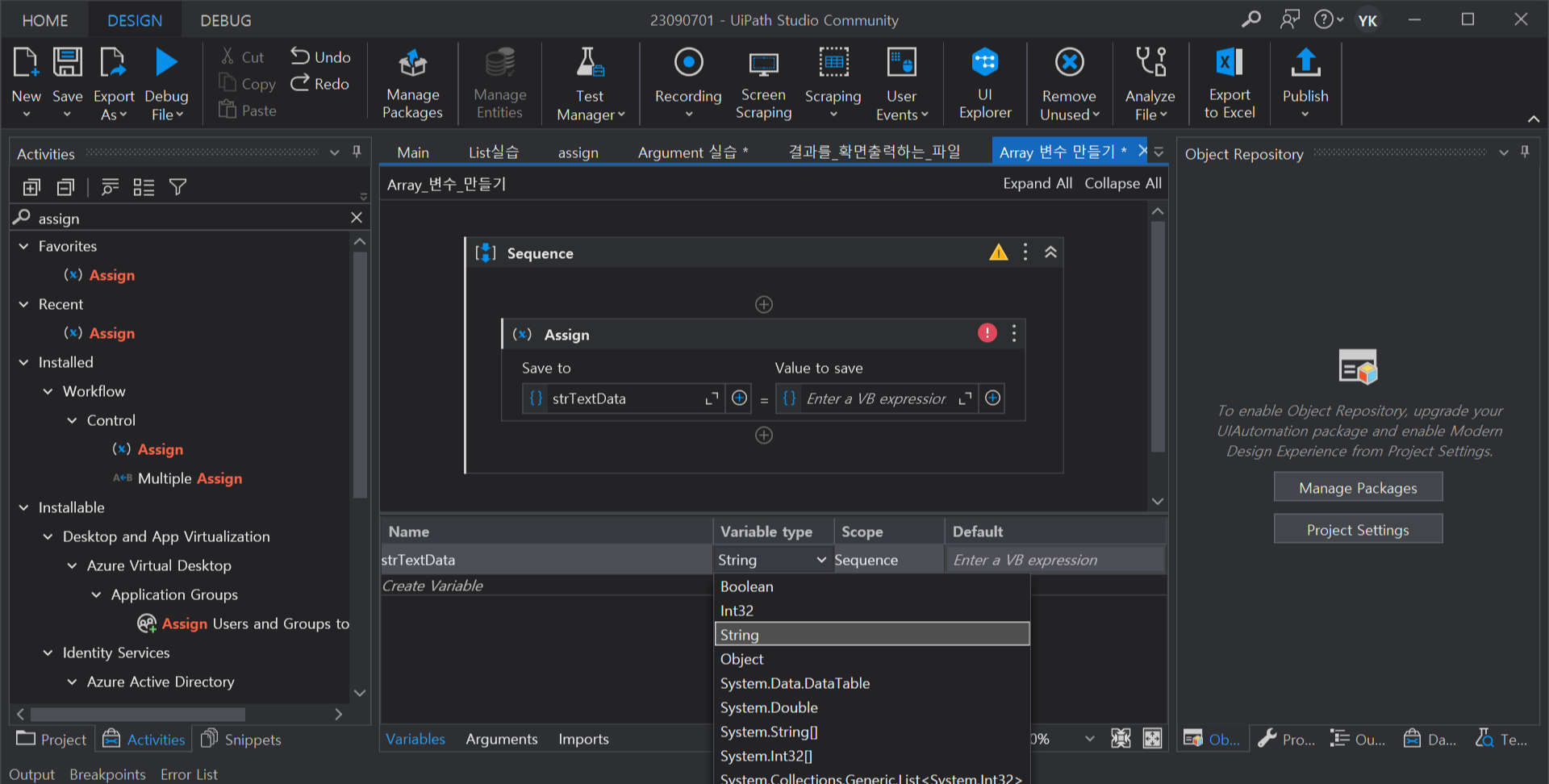This screenshot has height=784, width=1549.
Task: Choose System.Data.DataTable type
Action: (x=872, y=683)
